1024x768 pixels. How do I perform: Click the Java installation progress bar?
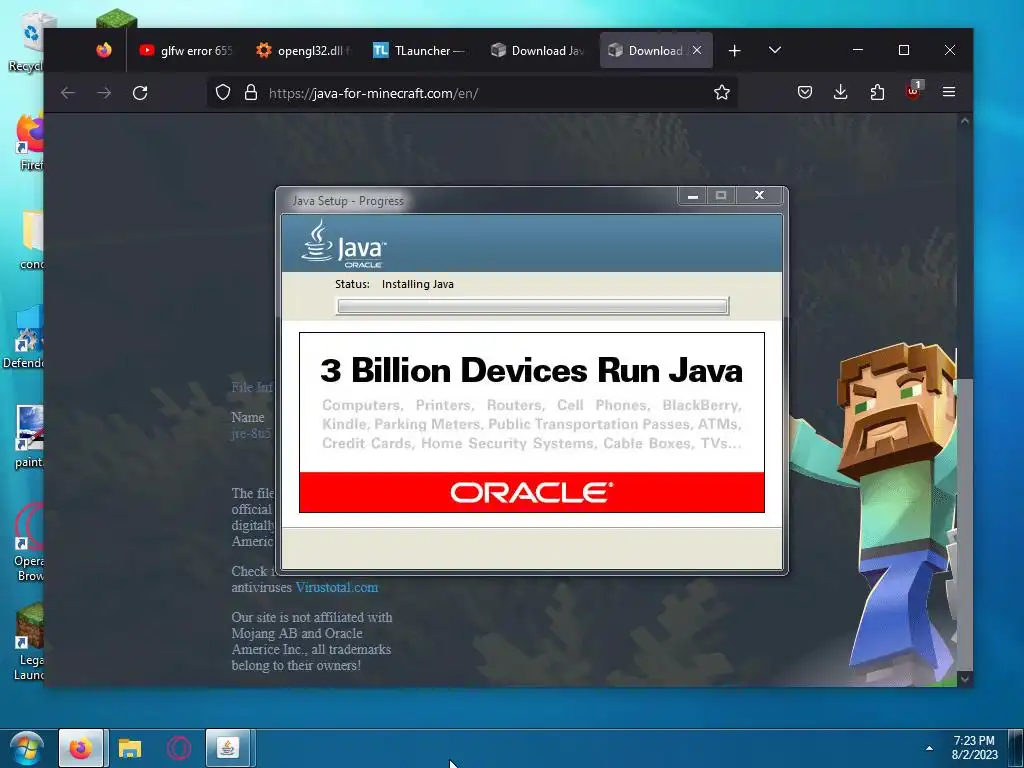532,306
